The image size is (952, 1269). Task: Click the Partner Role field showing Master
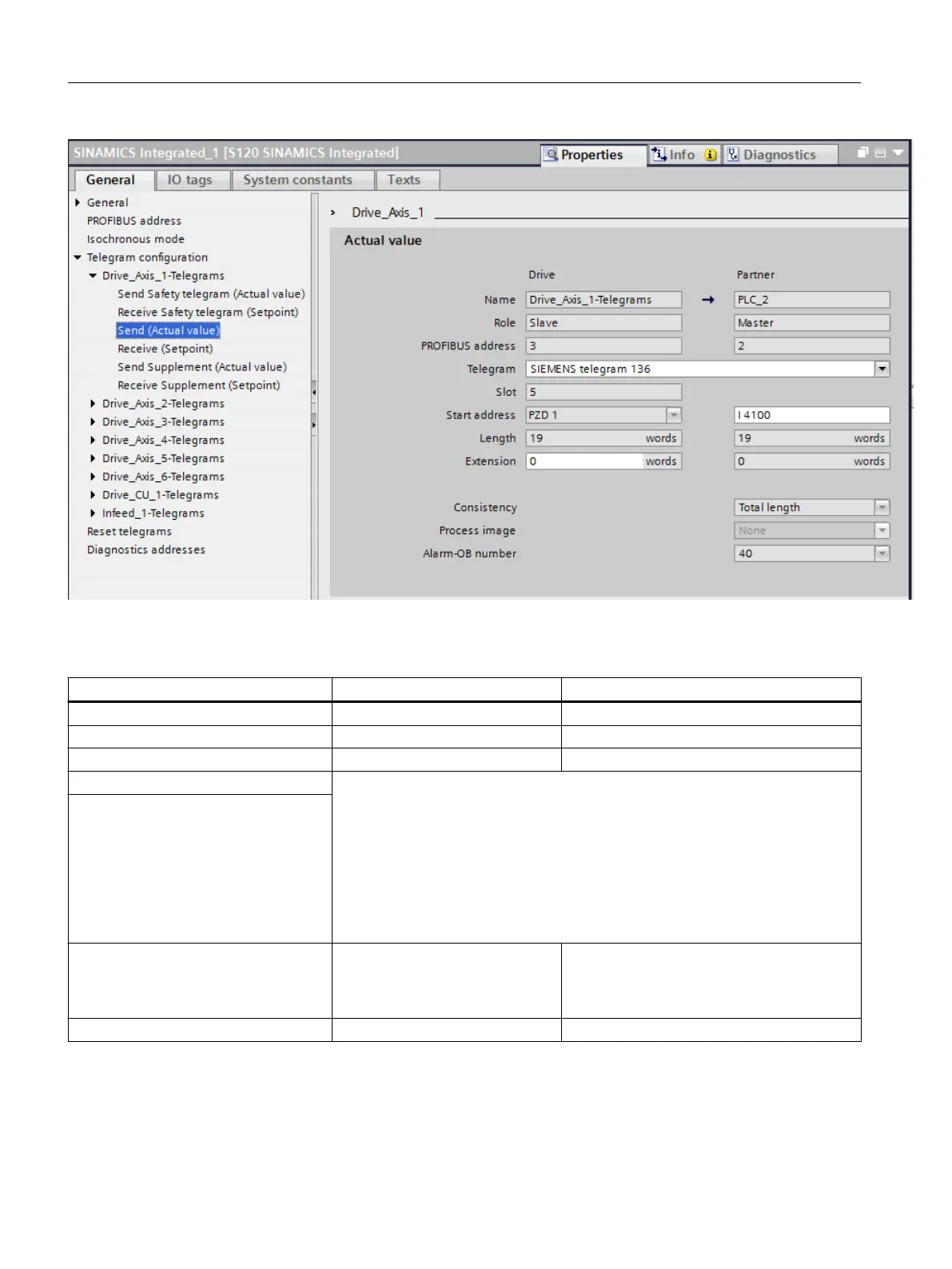click(812, 323)
